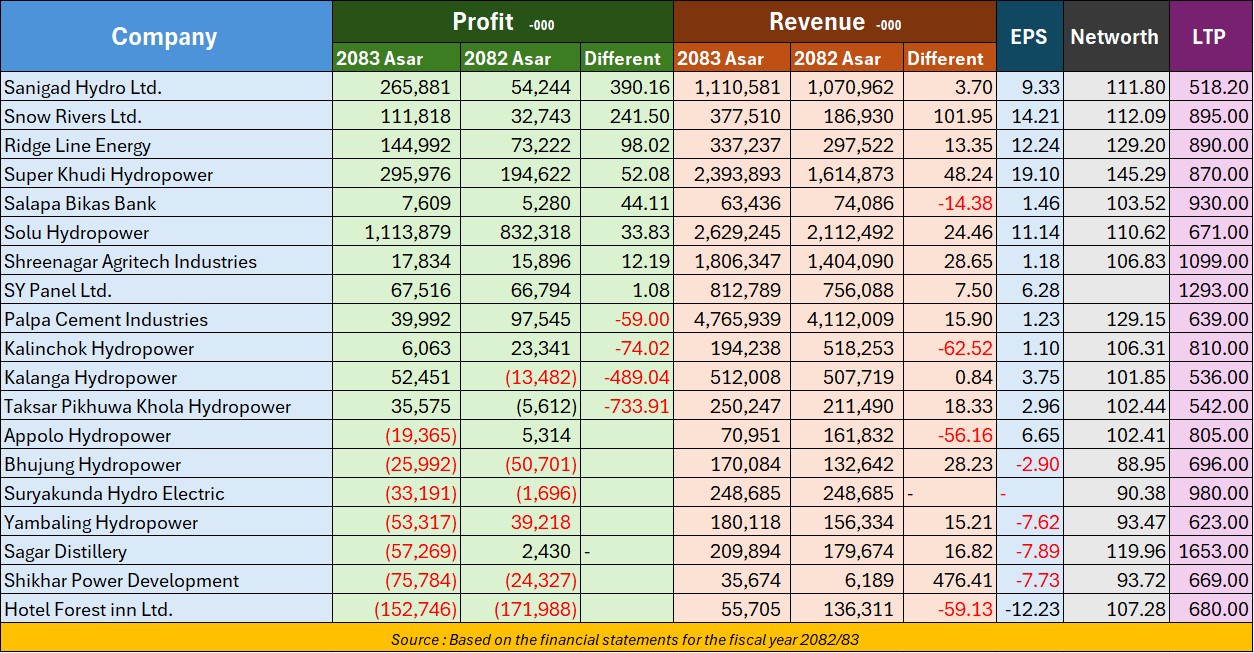Click the EPS column header
Image resolution: width=1254 pixels, height=653 pixels.
click(x=1029, y=36)
